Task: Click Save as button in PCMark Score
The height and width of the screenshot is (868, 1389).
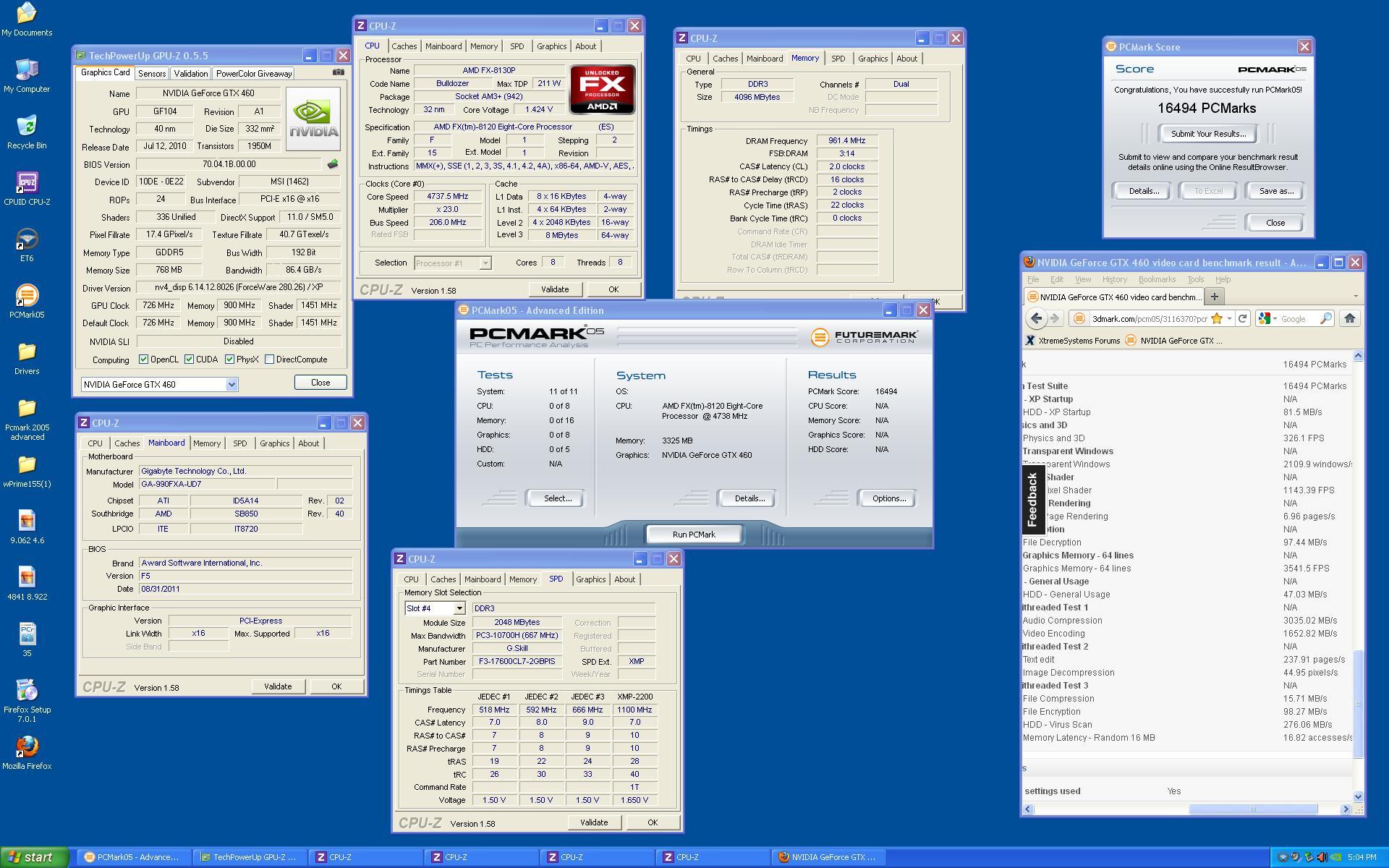Action: pos(1276,191)
